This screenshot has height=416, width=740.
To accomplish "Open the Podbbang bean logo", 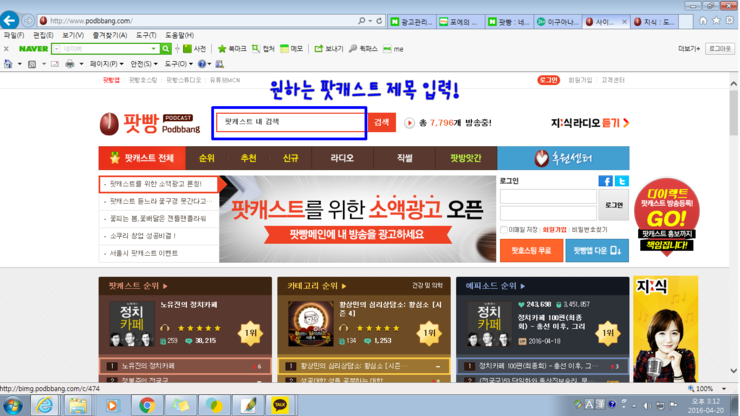I will click(109, 124).
